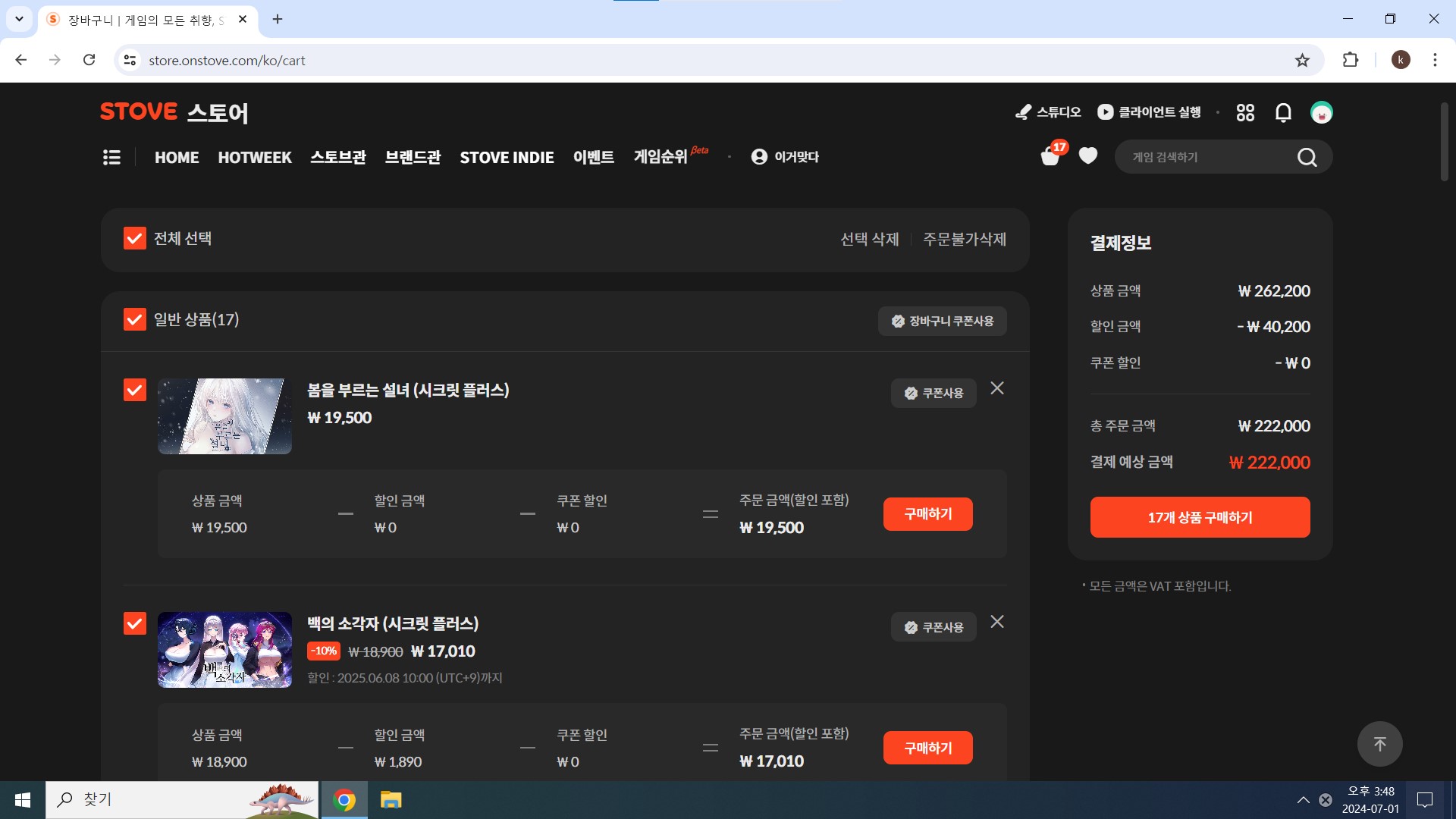
Task: Go to HOME menu
Action: pyautogui.click(x=177, y=157)
